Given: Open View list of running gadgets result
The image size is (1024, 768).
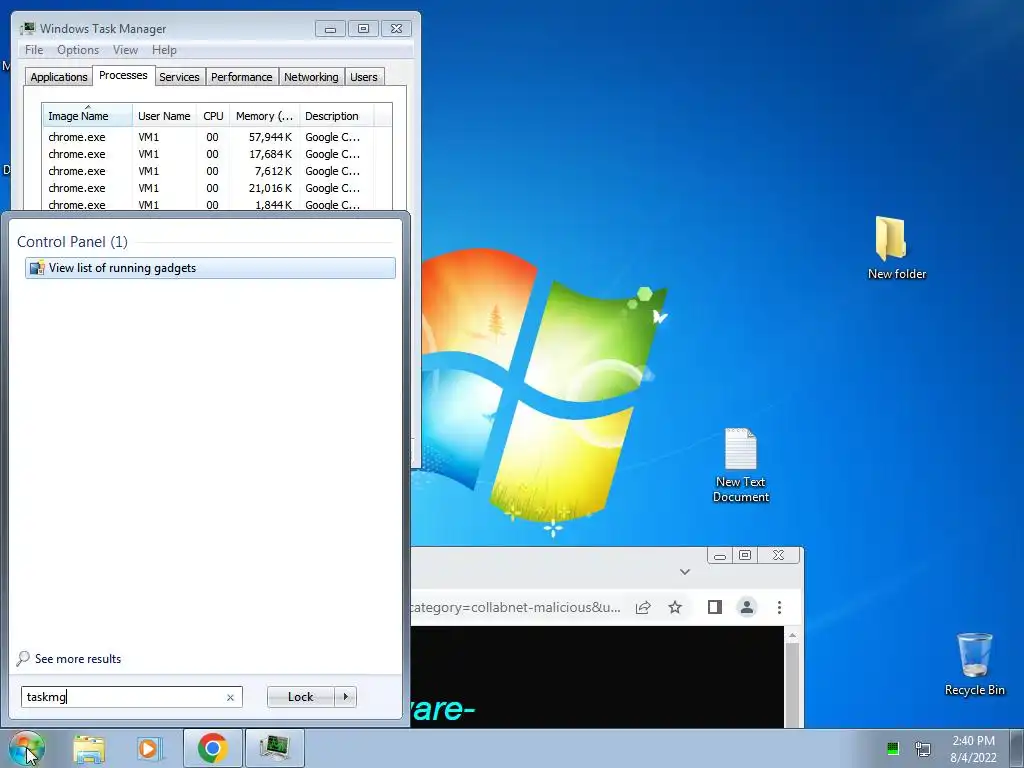Looking at the screenshot, I should coord(210,268).
